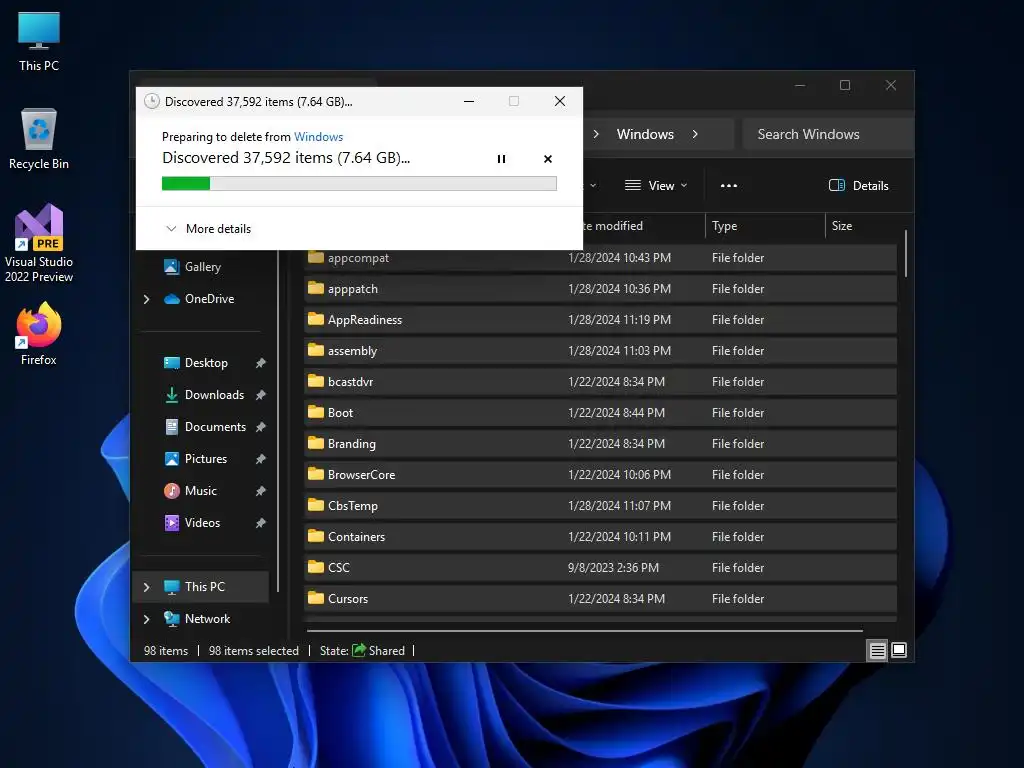The image size is (1024, 768).
Task: Select the apppatch folder
Action: click(600, 289)
